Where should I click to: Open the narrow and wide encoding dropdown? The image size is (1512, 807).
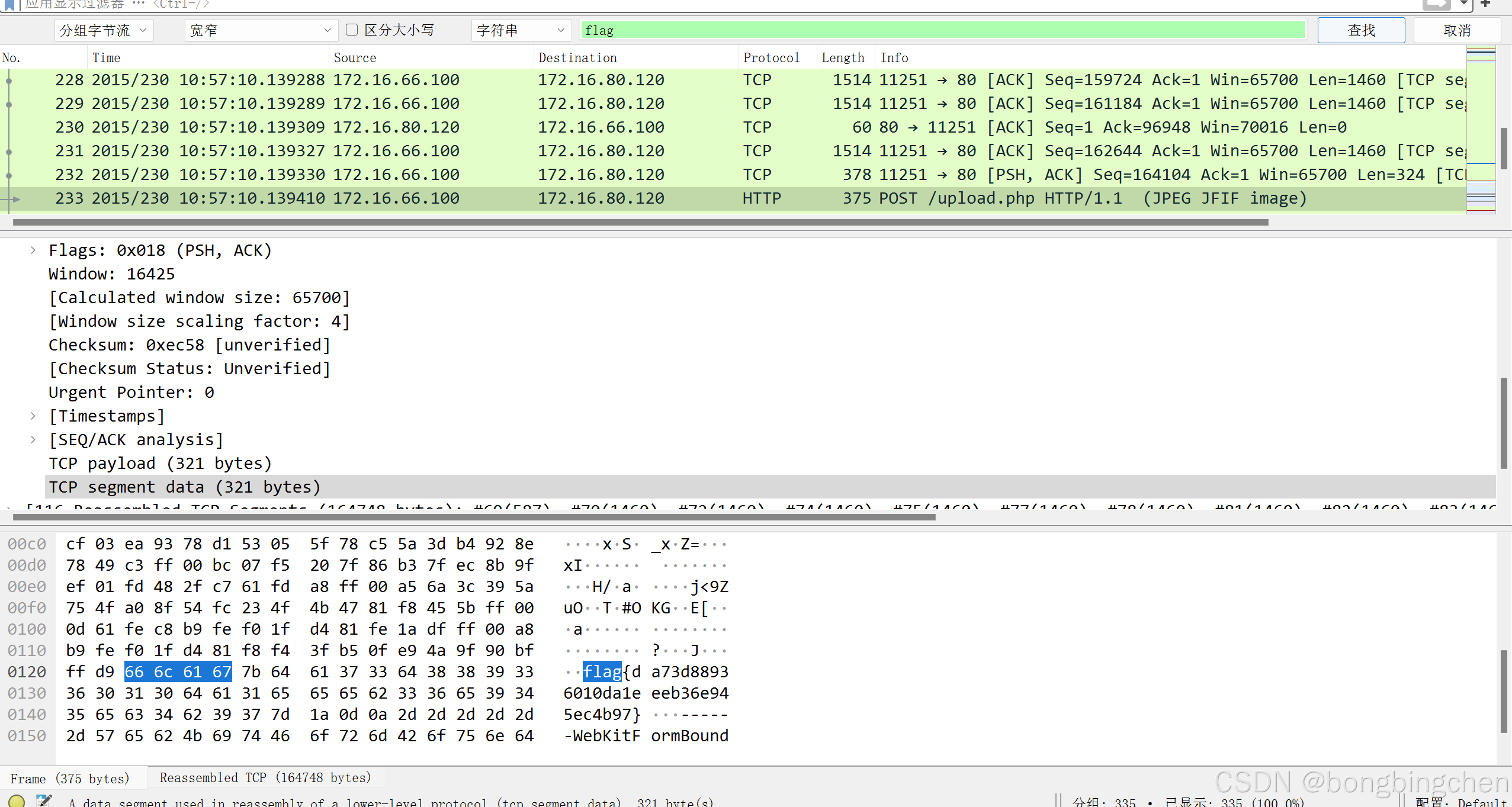click(261, 30)
